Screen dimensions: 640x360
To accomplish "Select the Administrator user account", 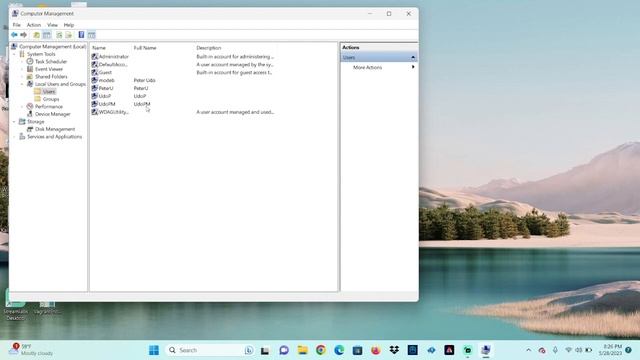I will point(110,57).
